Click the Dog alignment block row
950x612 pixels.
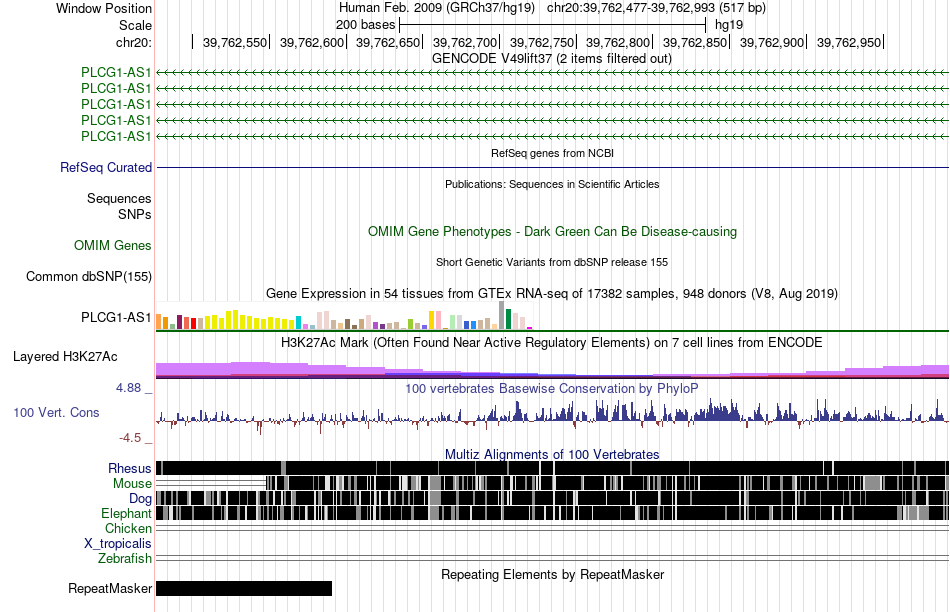click(x=552, y=497)
